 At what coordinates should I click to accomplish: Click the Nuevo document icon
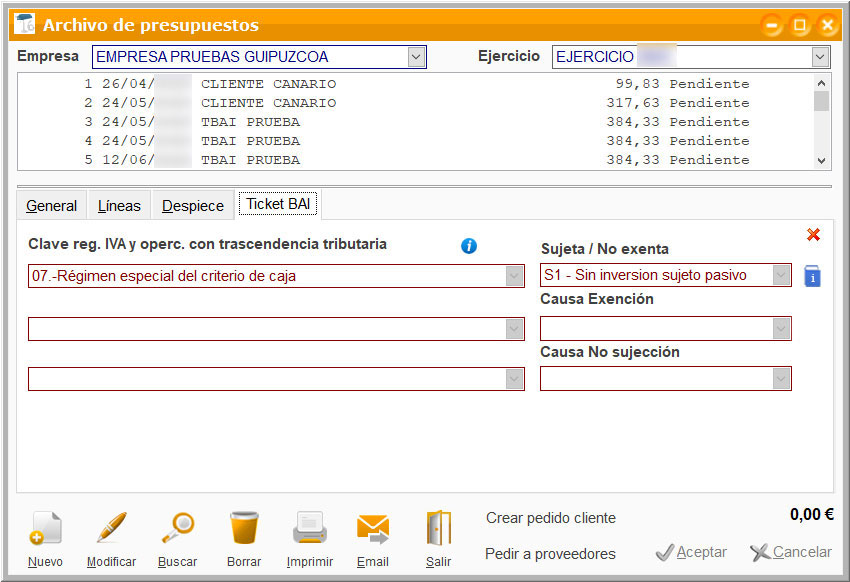tap(46, 527)
